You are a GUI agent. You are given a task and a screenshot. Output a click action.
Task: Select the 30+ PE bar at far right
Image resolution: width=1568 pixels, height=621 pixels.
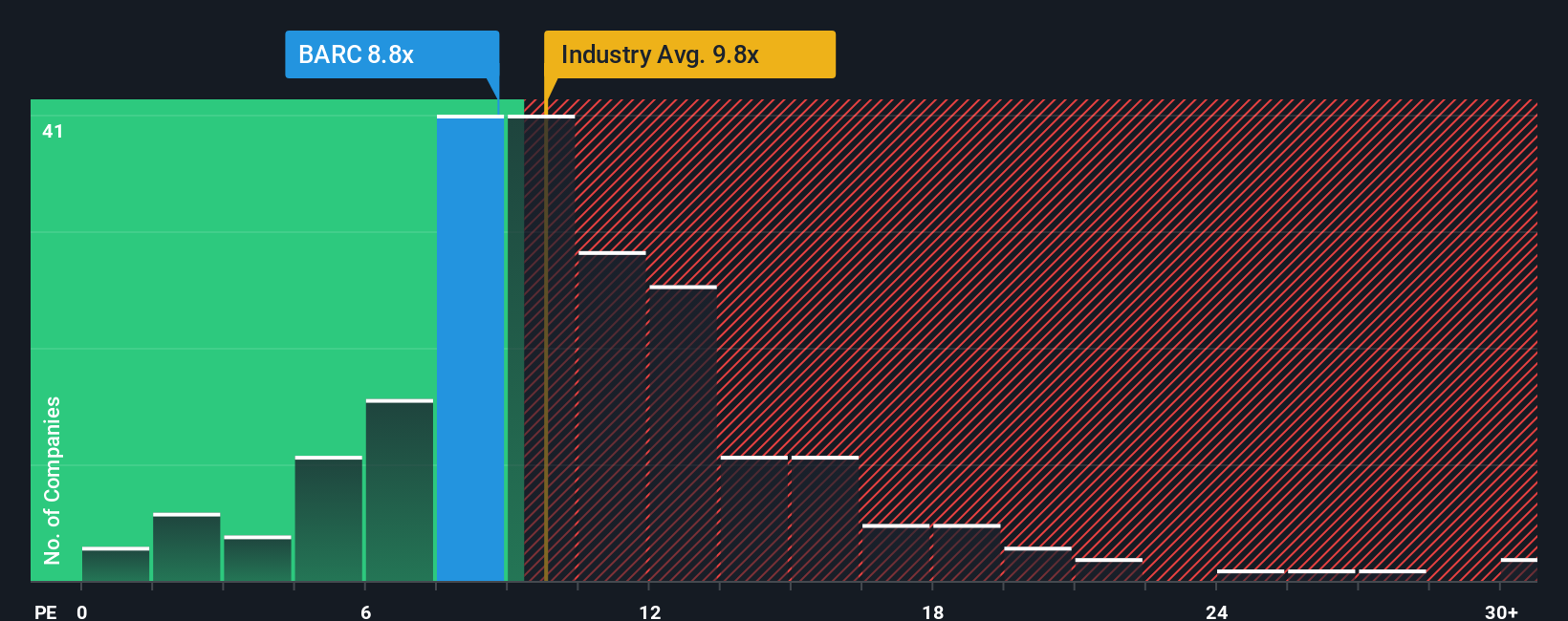(1519, 569)
